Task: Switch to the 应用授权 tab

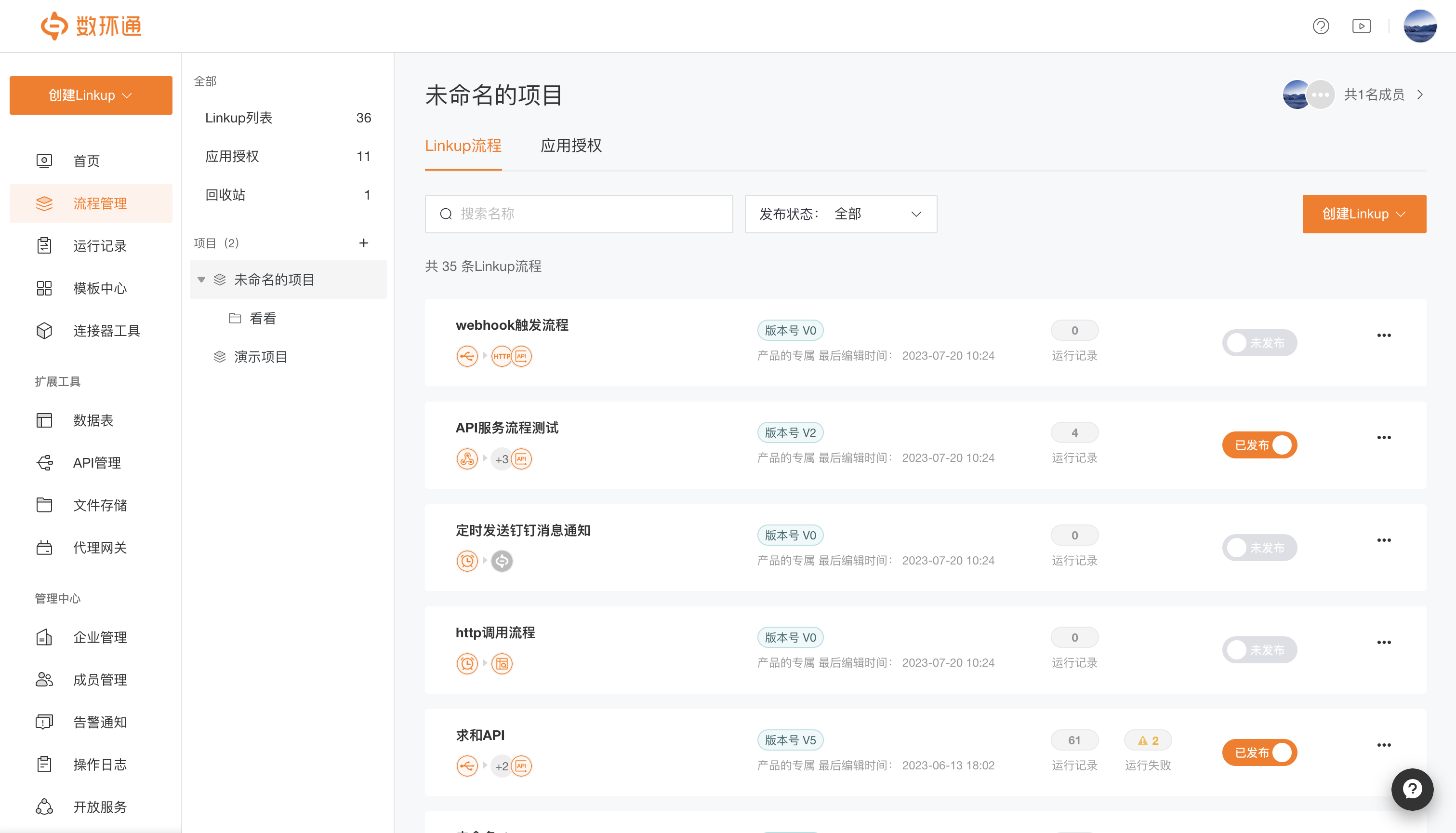Action: tap(571, 145)
